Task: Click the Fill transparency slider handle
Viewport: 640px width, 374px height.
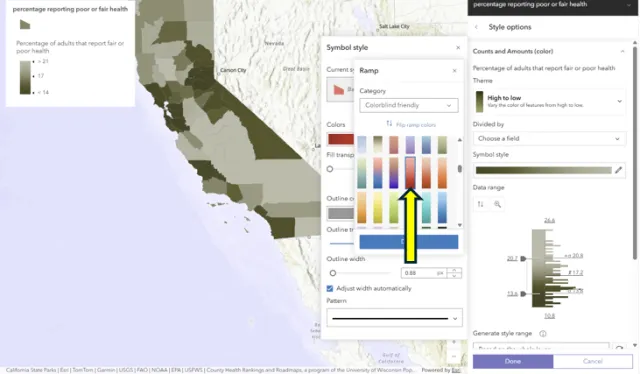Action: click(x=330, y=169)
